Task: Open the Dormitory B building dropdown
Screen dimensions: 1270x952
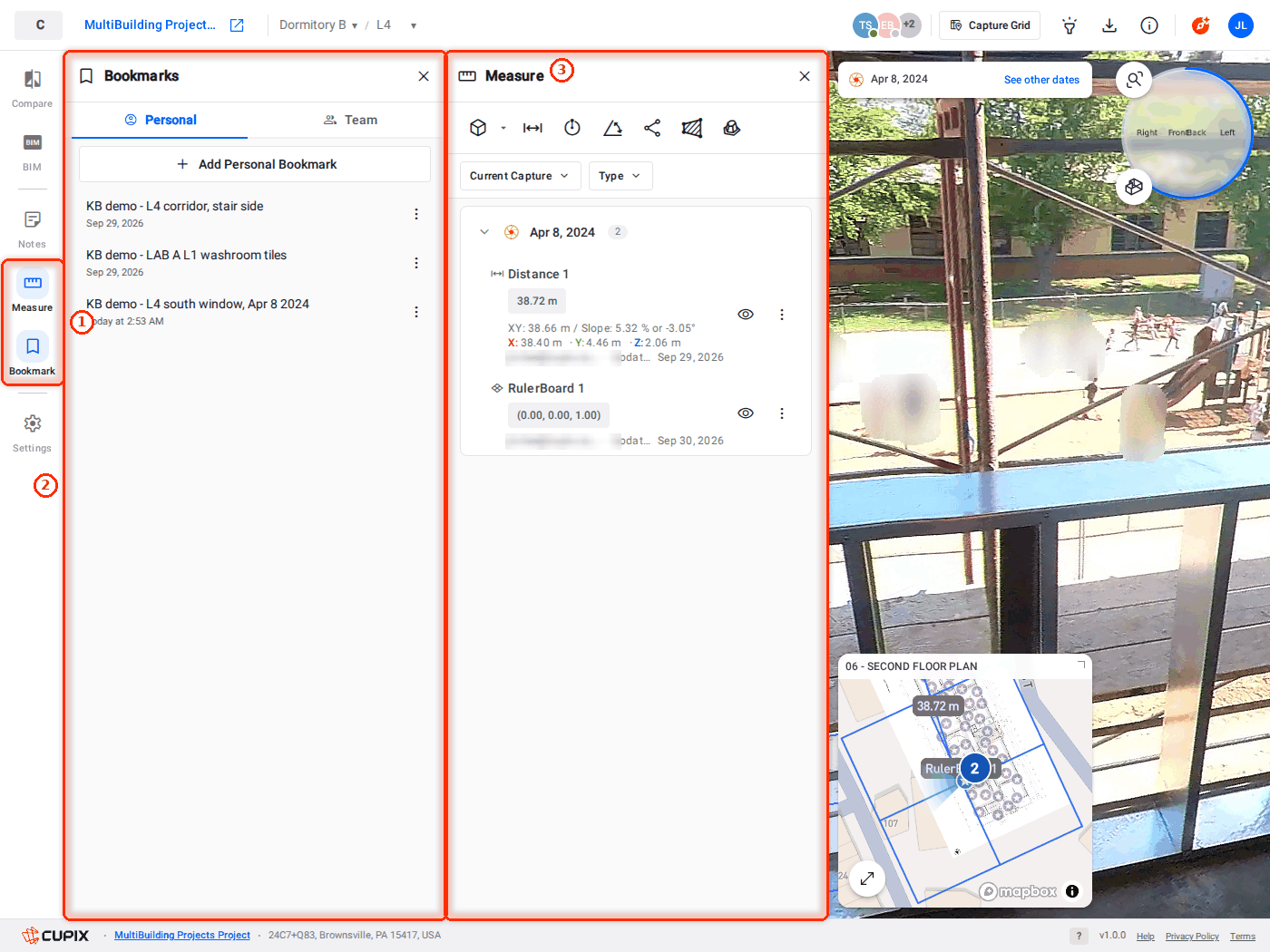Action: click(318, 25)
